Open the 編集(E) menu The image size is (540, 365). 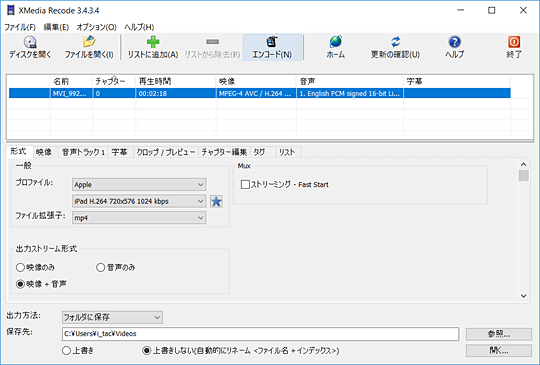tap(56, 27)
